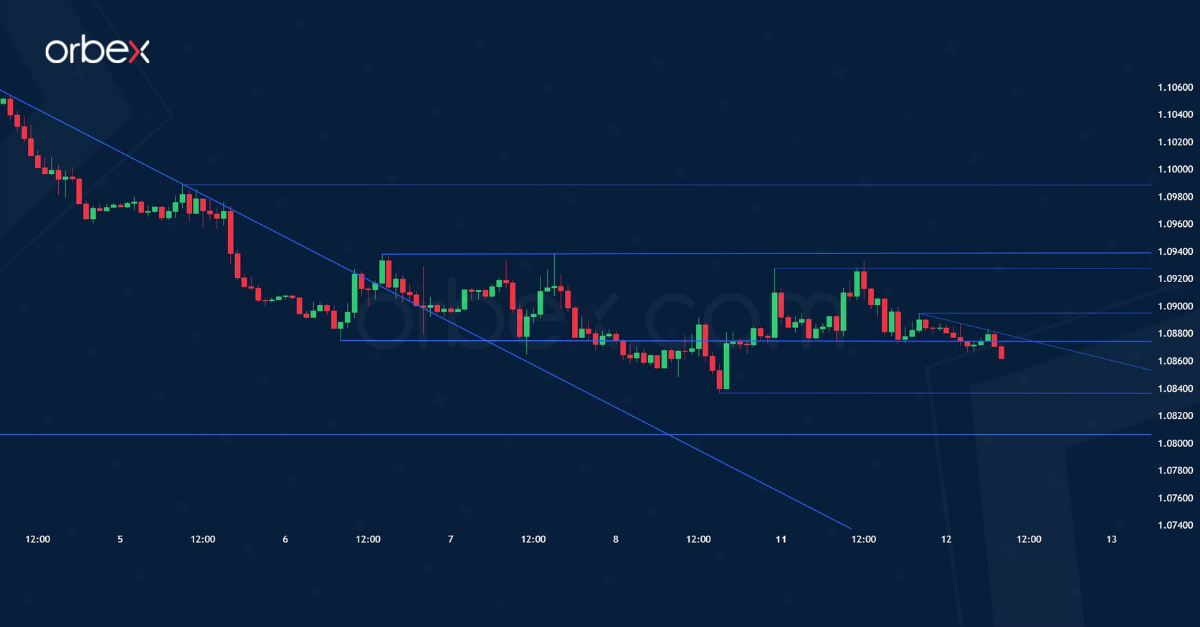Click the 1.09200 resistance line

(950, 268)
